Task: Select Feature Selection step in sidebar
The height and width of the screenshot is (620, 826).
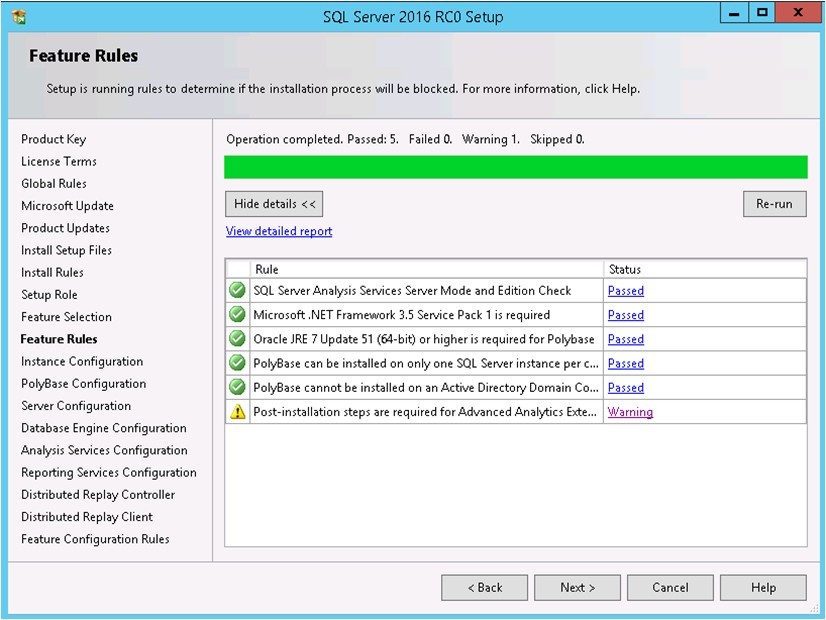Action: click(66, 317)
